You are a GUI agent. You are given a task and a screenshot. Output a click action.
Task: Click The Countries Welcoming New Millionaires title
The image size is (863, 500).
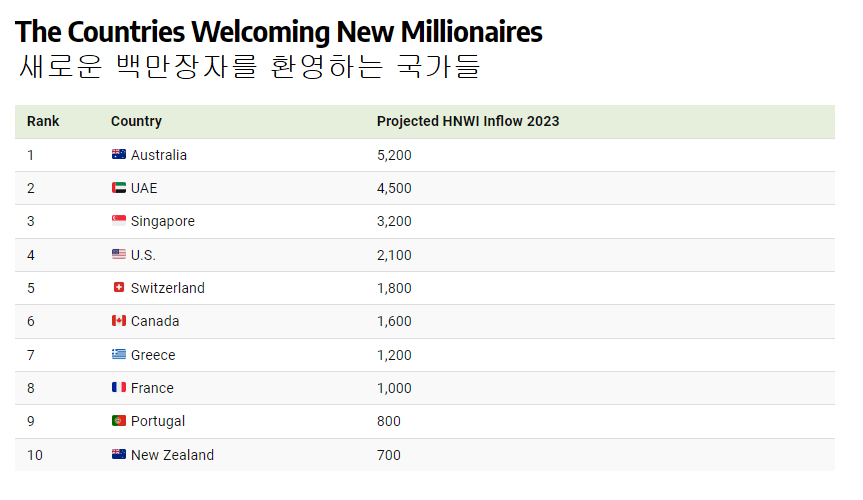[x=279, y=31]
